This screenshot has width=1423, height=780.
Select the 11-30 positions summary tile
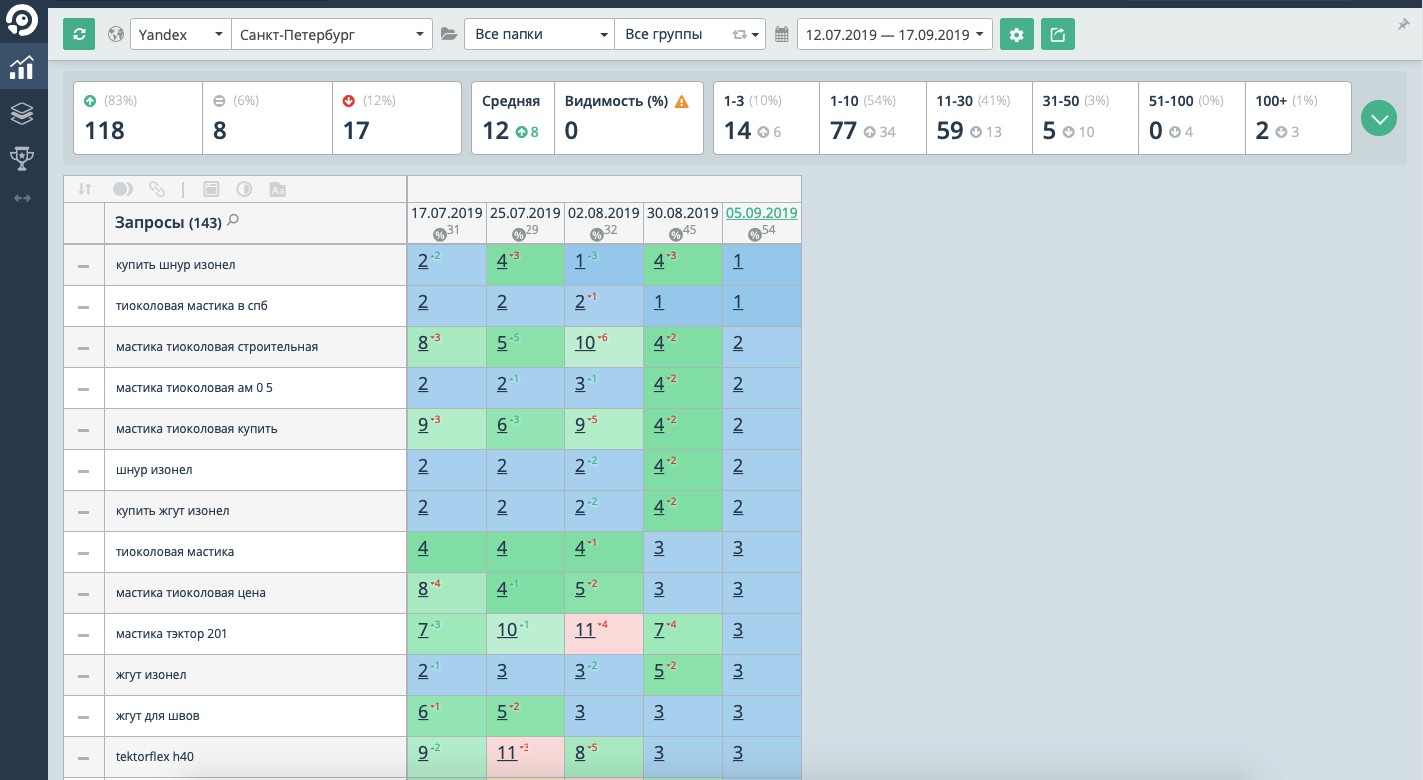pyautogui.click(x=979, y=118)
